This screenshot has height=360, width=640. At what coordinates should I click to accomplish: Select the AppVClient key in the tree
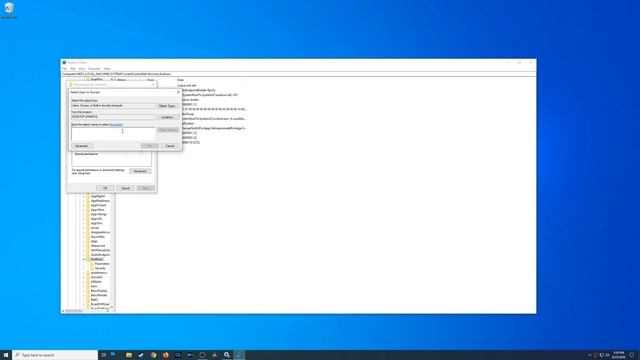tap(98, 205)
